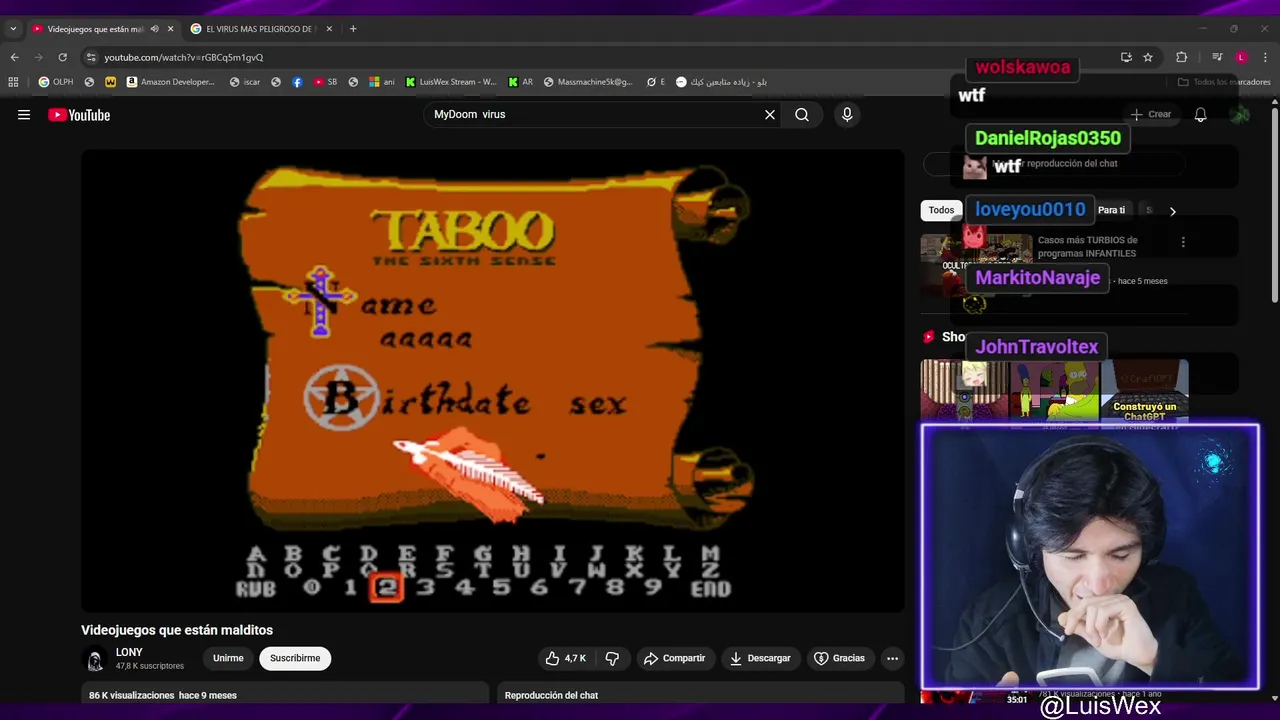Screen dimensions: 1280x720
Task: Download the video with Descargar
Action: [x=760, y=658]
